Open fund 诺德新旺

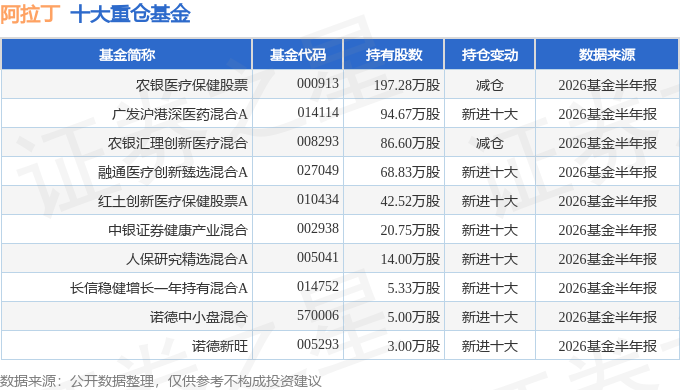click(220, 346)
